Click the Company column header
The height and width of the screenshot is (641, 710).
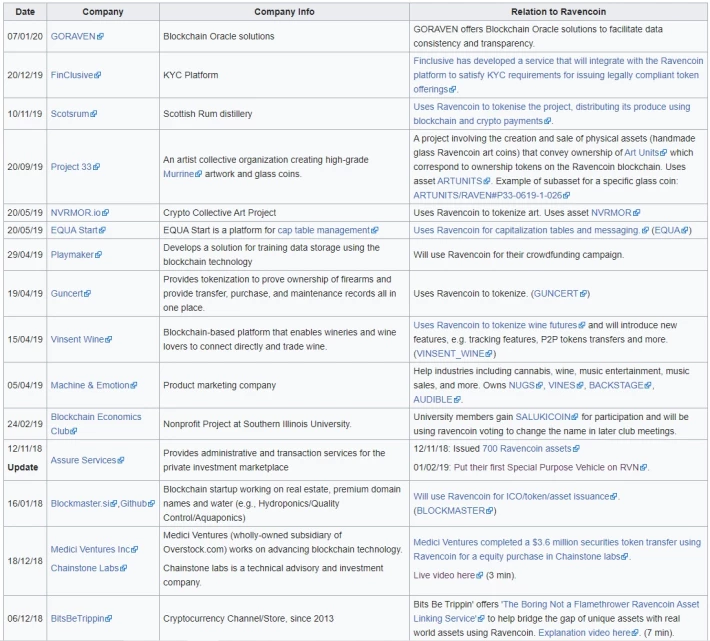[x=103, y=12]
